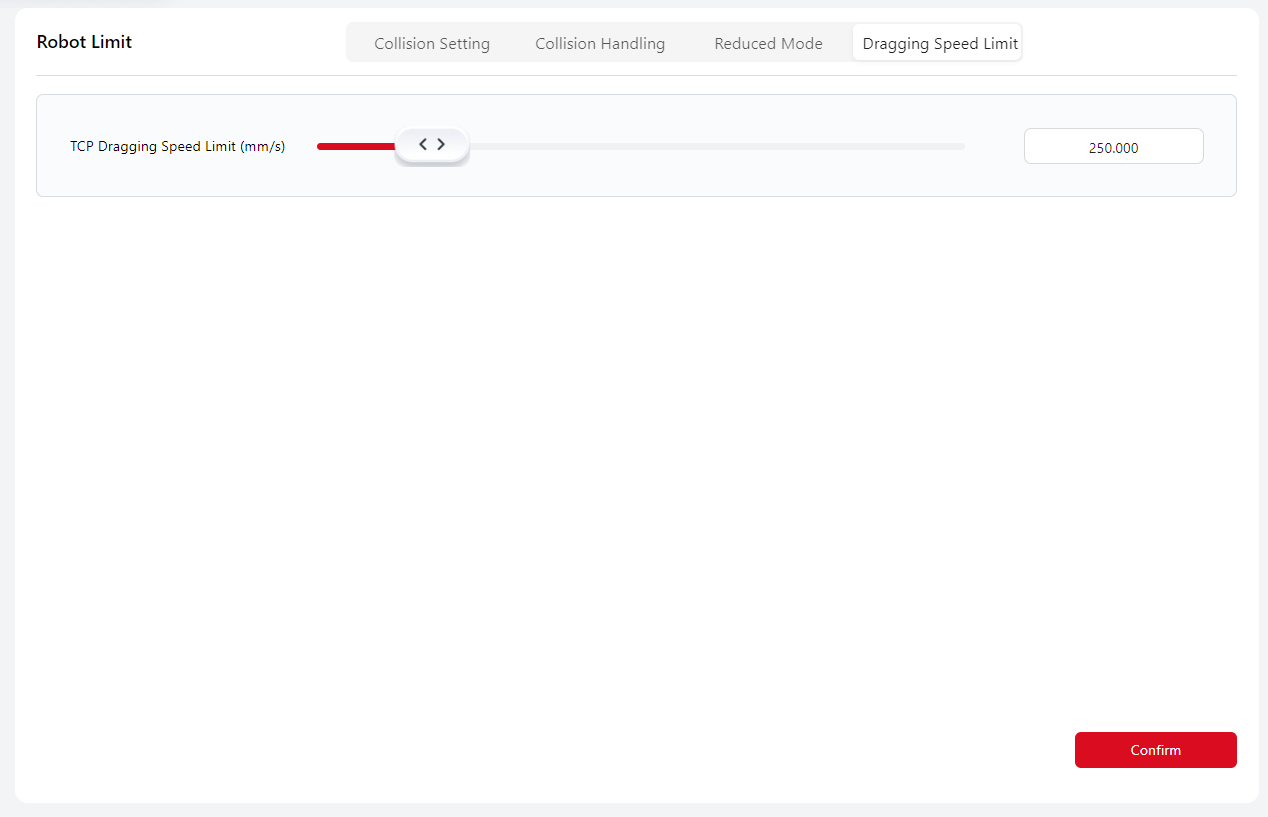Click the red filled portion of the slider

coord(355,146)
